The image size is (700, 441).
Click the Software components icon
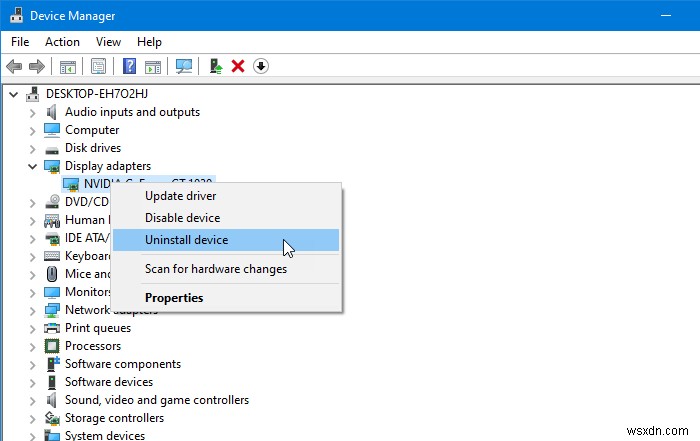tap(53, 364)
